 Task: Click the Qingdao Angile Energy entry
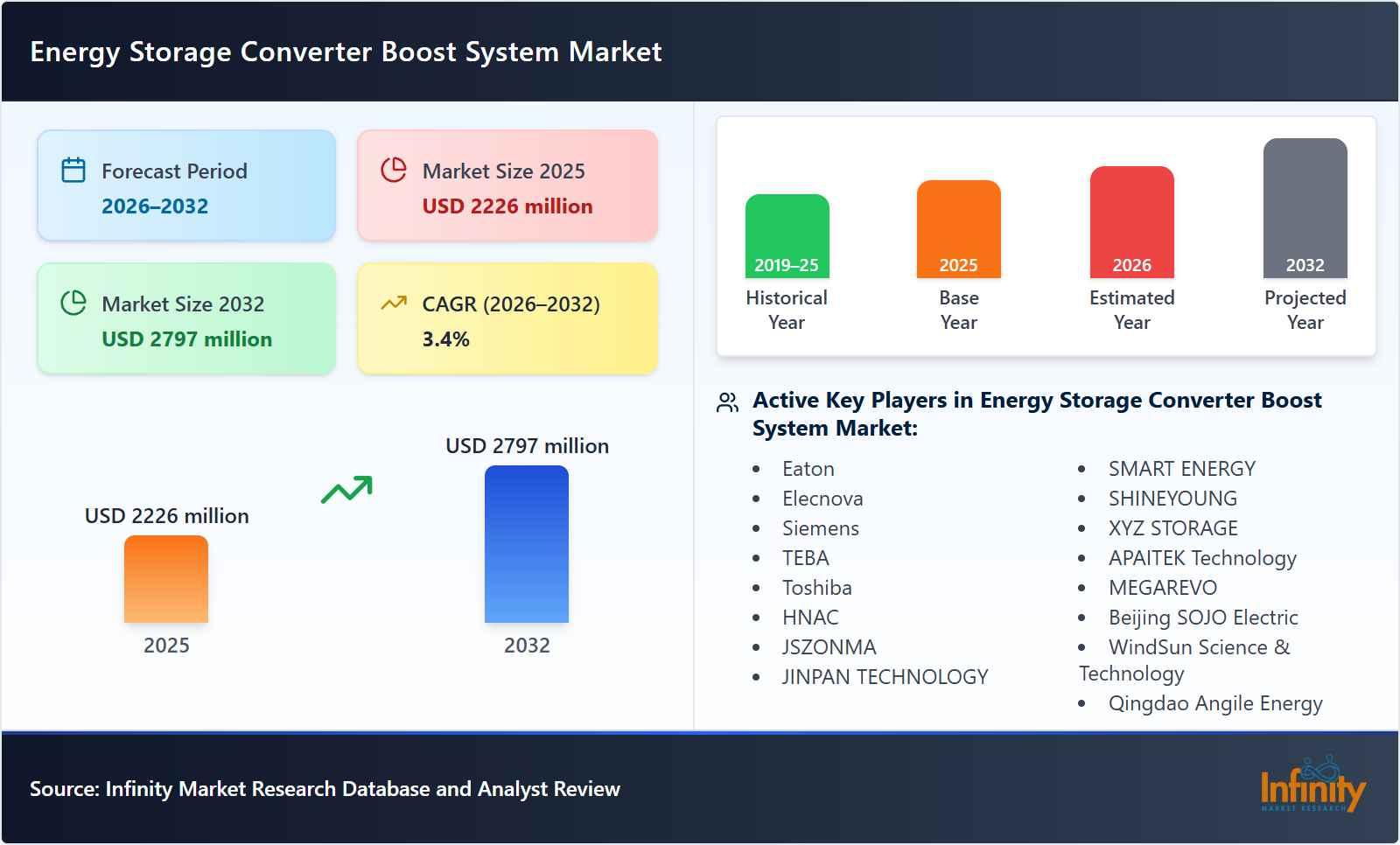(1216, 702)
